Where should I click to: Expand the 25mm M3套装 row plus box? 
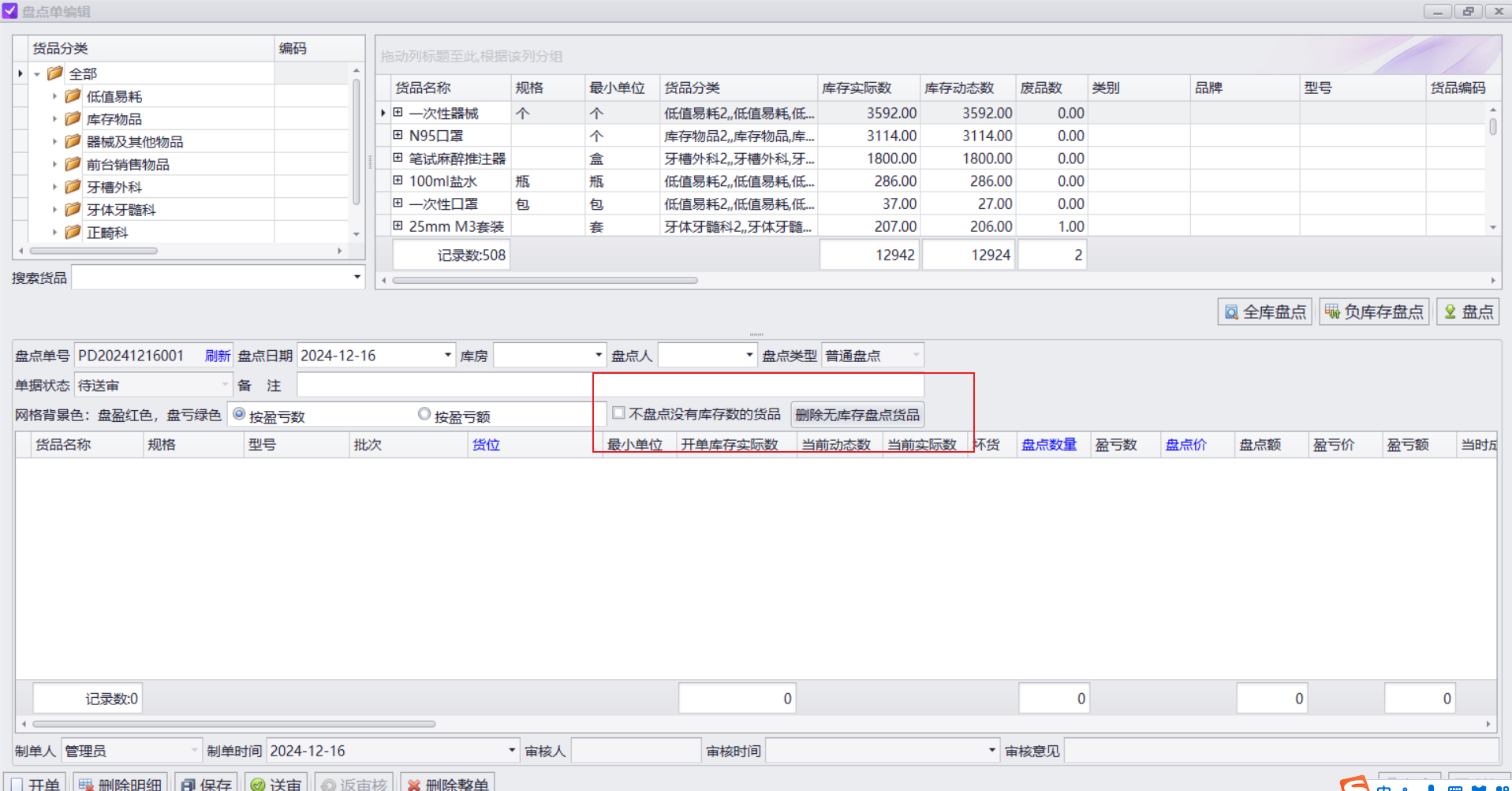[398, 226]
